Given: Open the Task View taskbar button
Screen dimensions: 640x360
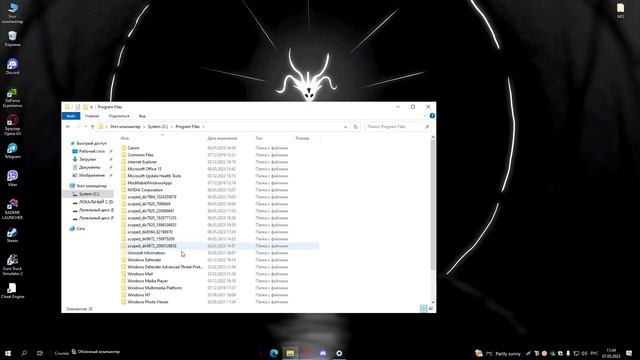Looking at the screenshot, I should (40, 353).
